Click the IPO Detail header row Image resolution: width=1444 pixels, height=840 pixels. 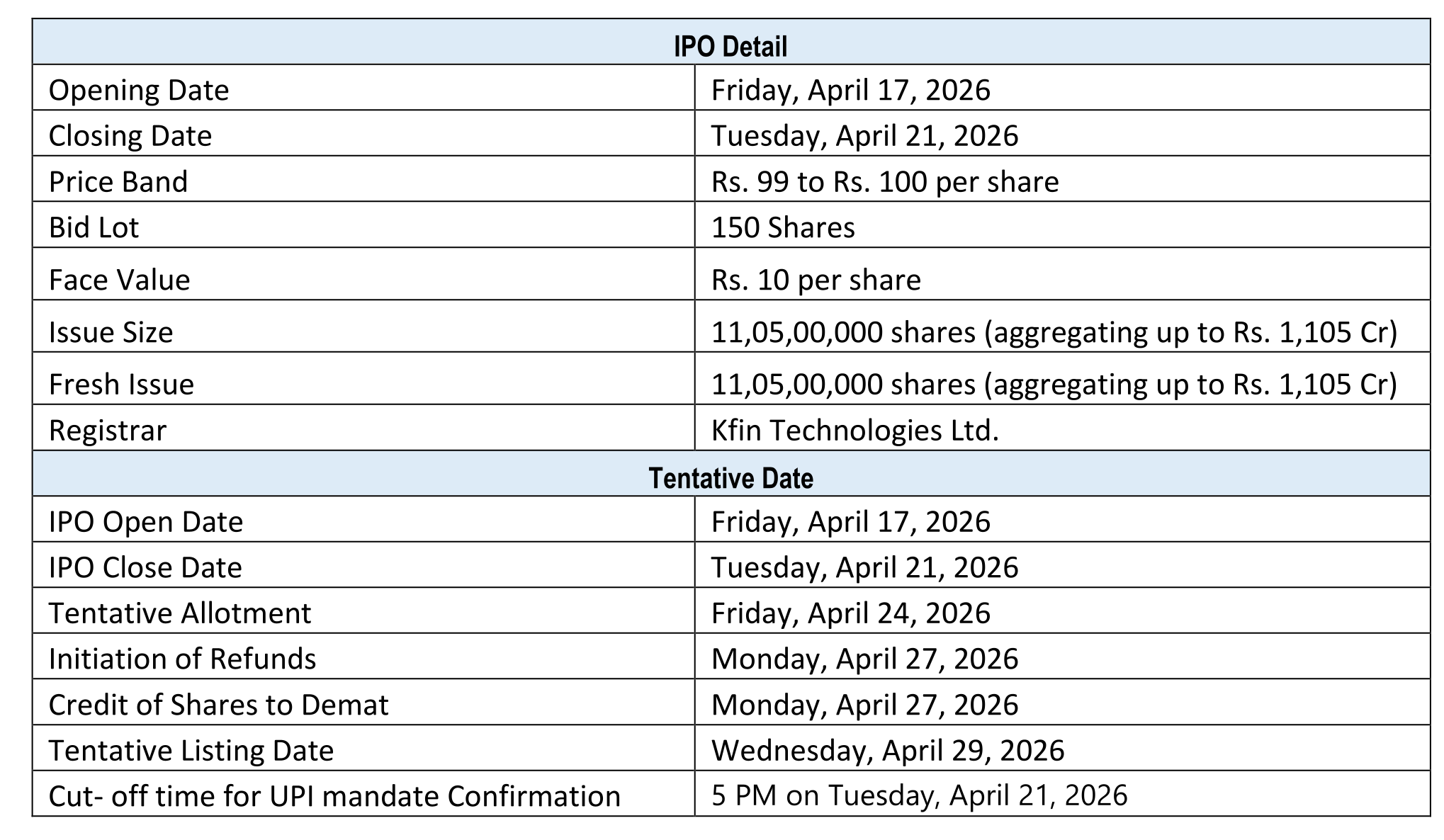(730, 47)
